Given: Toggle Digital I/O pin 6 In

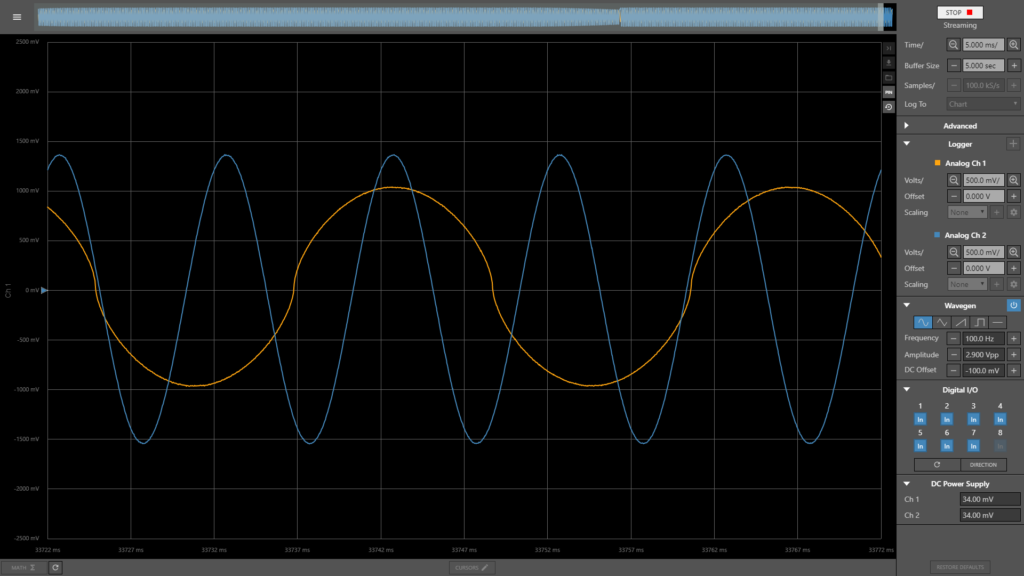Looking at the screenshot, I should coord(946,446).
